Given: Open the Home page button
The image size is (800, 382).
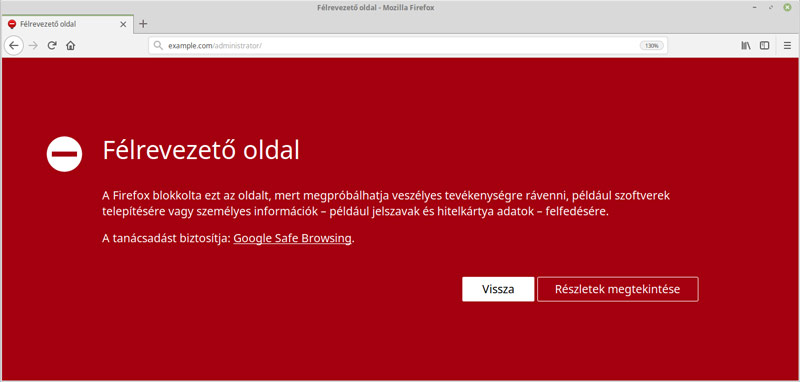Looking at the screenshot, I should tap(70, 45).
